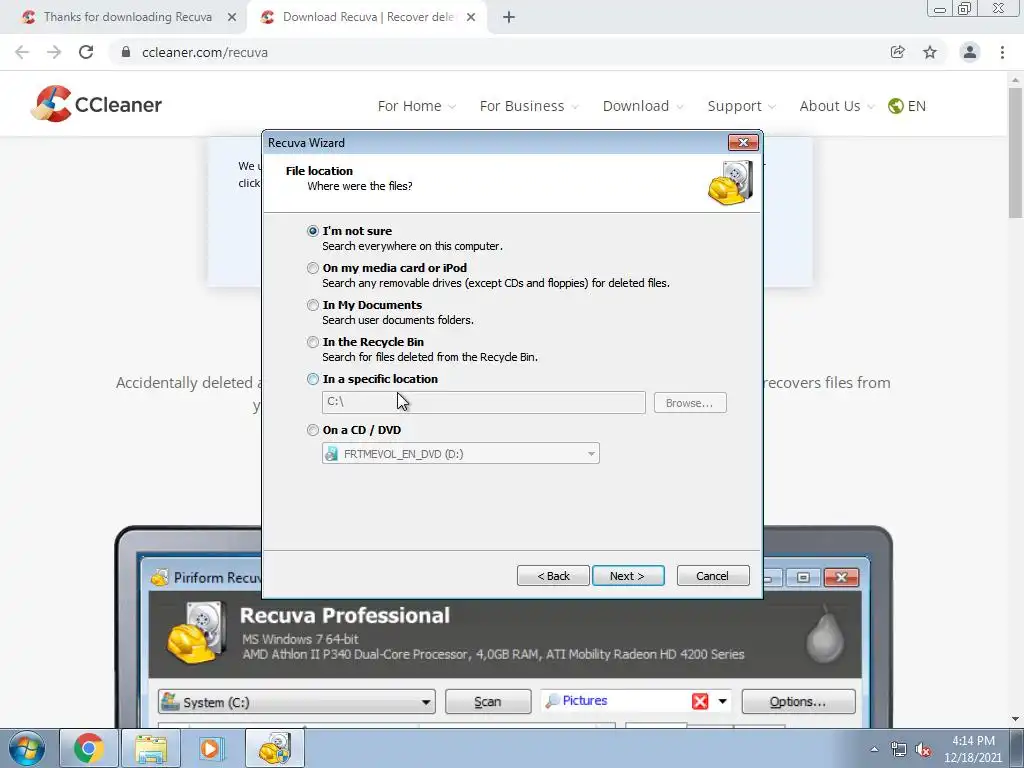The image size is (1024, 768).
Task: Open Chrome profile avatar menu
Action: pos(970,52)
